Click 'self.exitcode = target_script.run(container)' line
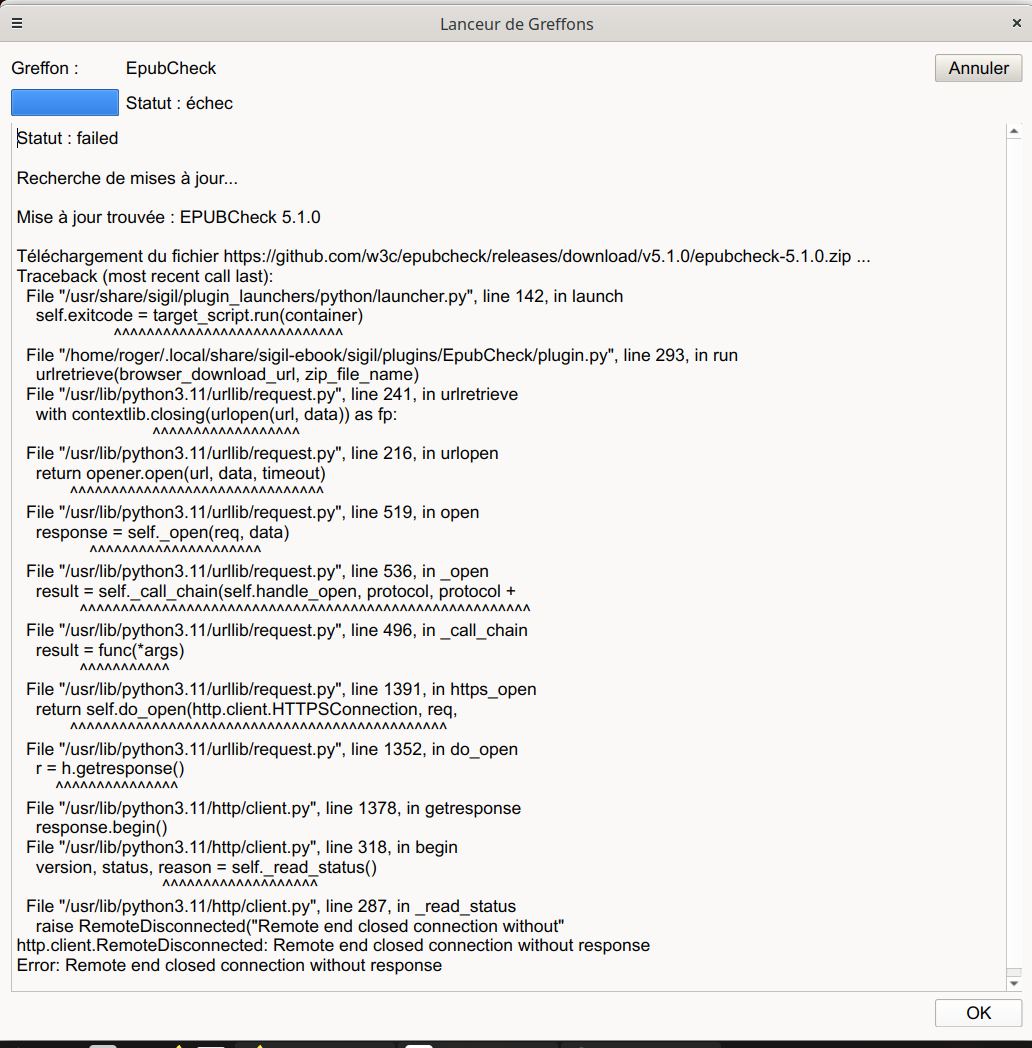1032x1048 pixels. 199,315
